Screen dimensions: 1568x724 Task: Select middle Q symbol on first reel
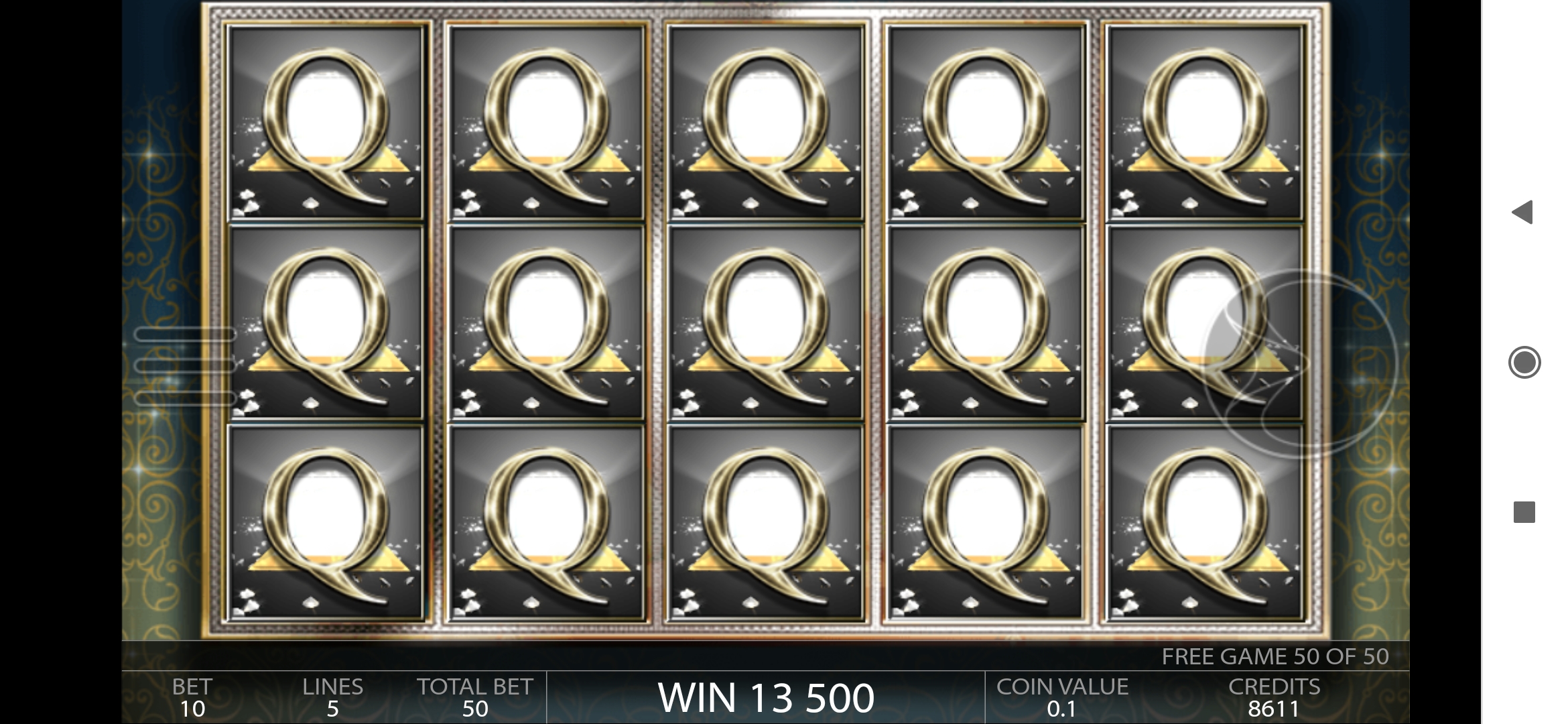point(326,323)
